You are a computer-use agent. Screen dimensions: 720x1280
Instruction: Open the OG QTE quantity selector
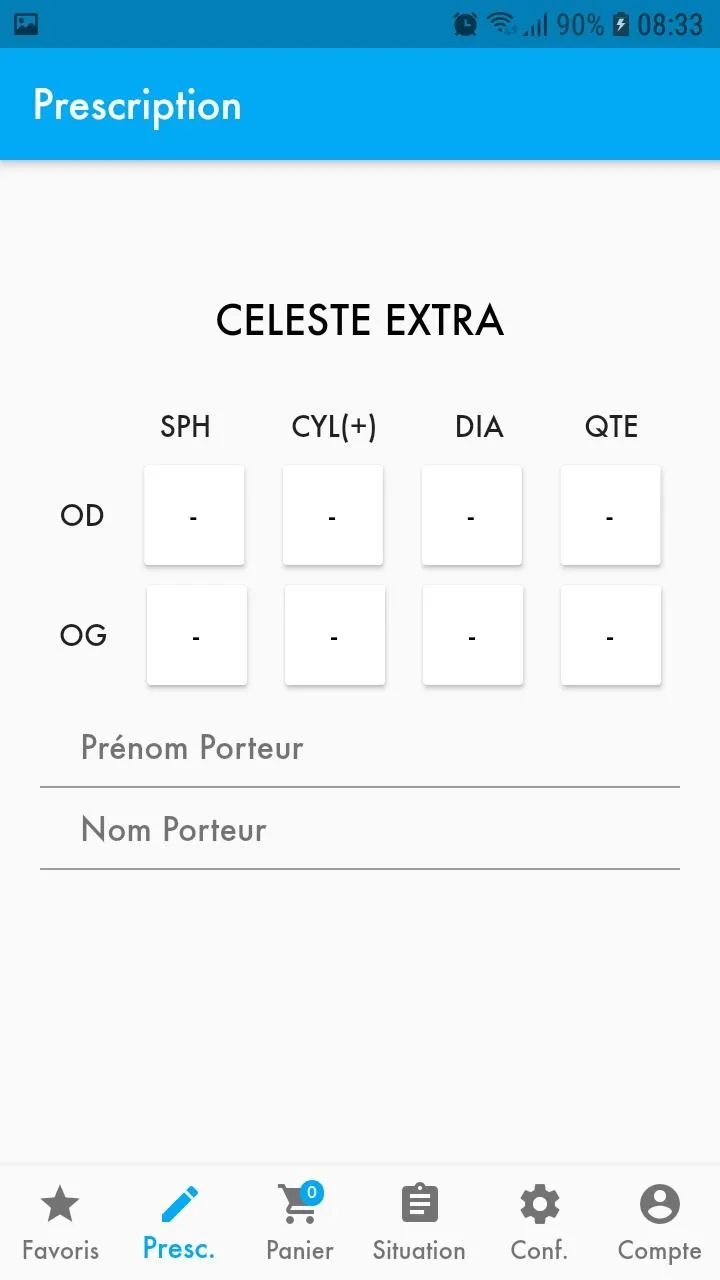(x=610, y=635)
